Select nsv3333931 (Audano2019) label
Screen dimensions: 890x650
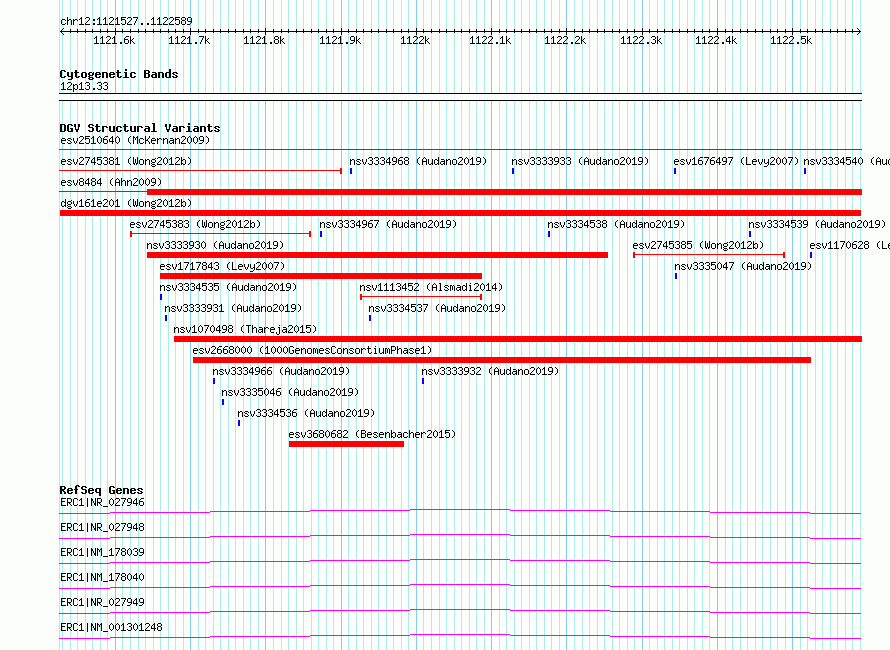(233, 308)
